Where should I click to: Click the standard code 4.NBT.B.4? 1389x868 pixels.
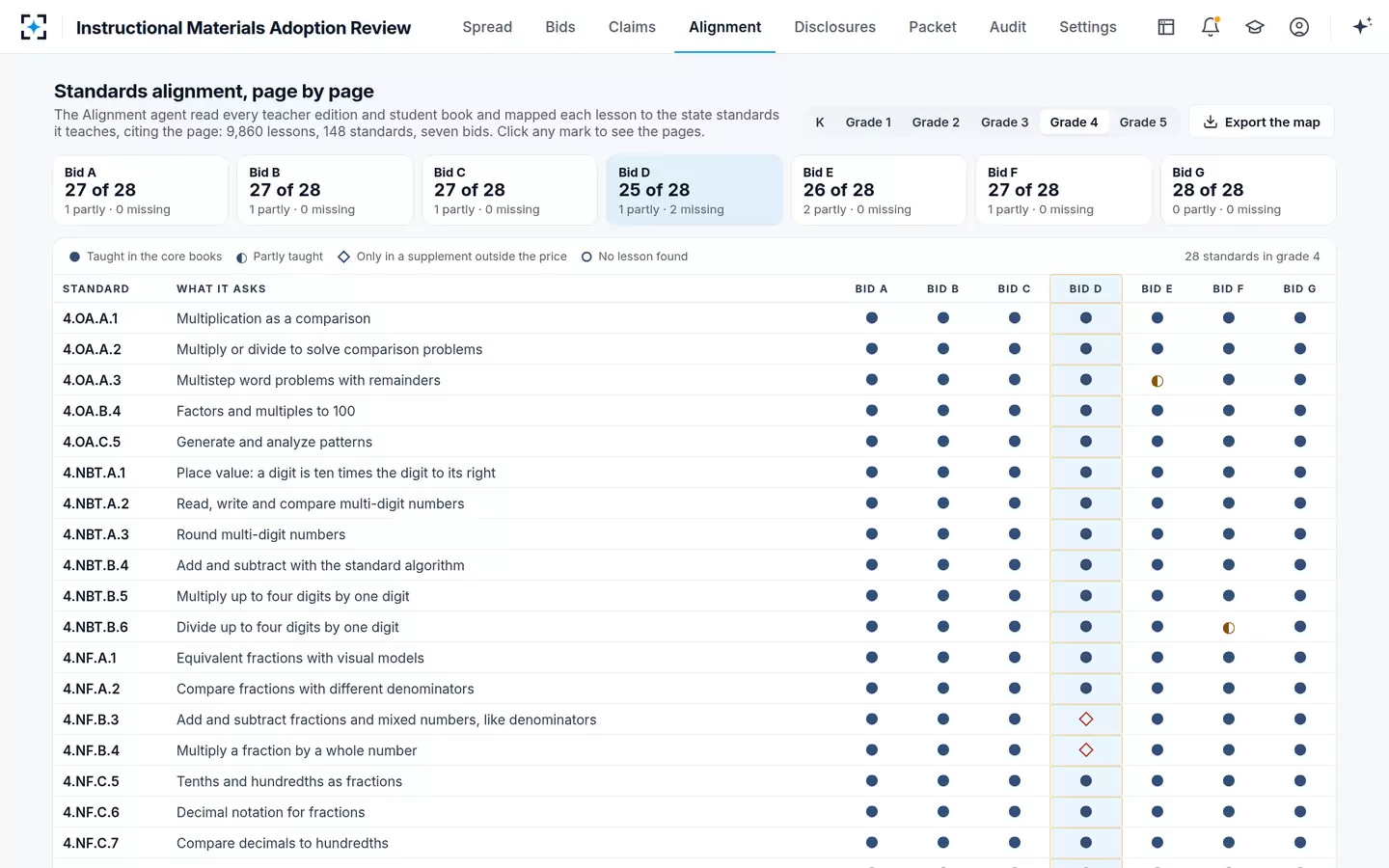pos(95,565)
